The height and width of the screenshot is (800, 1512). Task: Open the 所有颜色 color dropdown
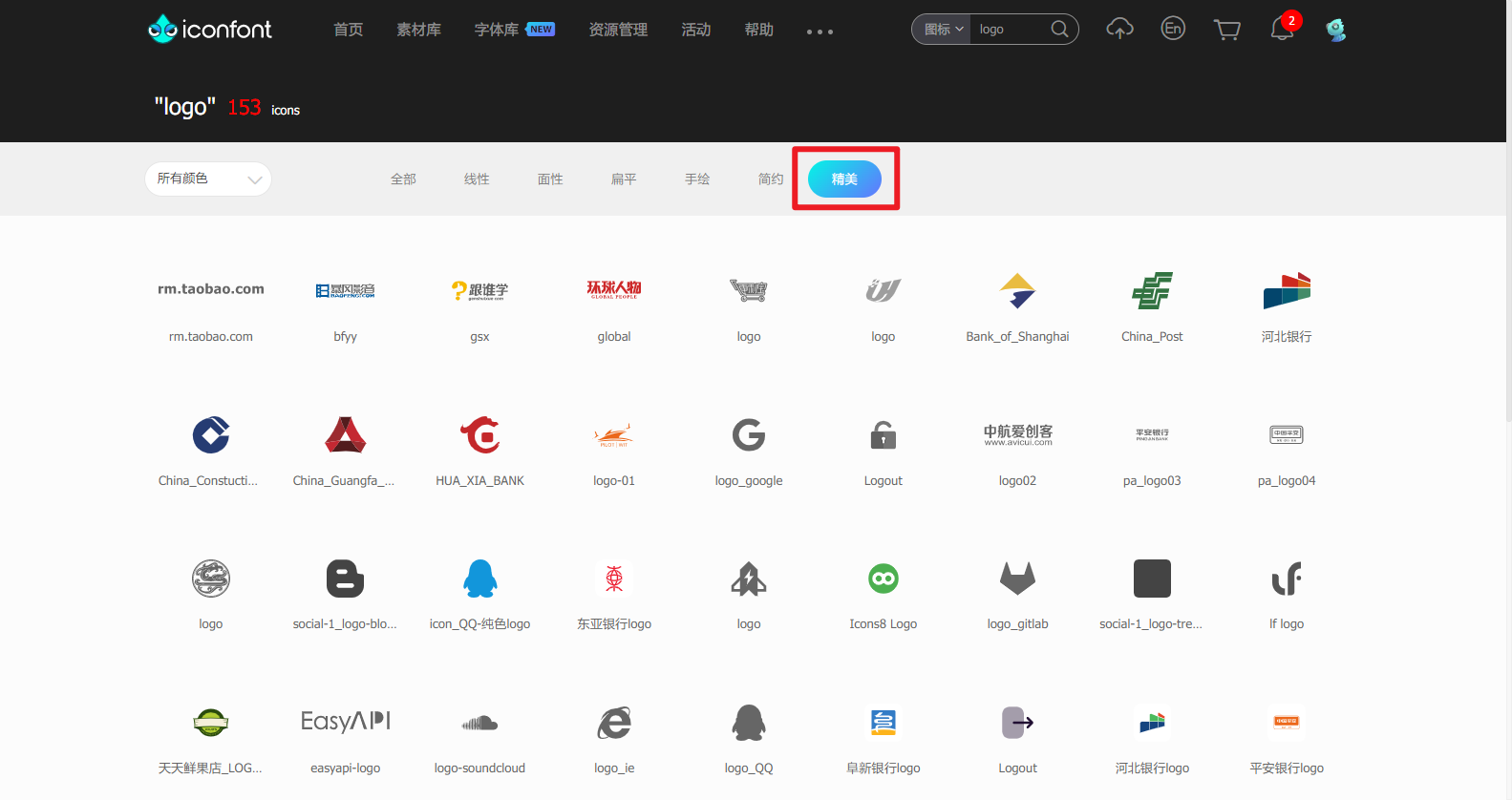click(208, 179)
